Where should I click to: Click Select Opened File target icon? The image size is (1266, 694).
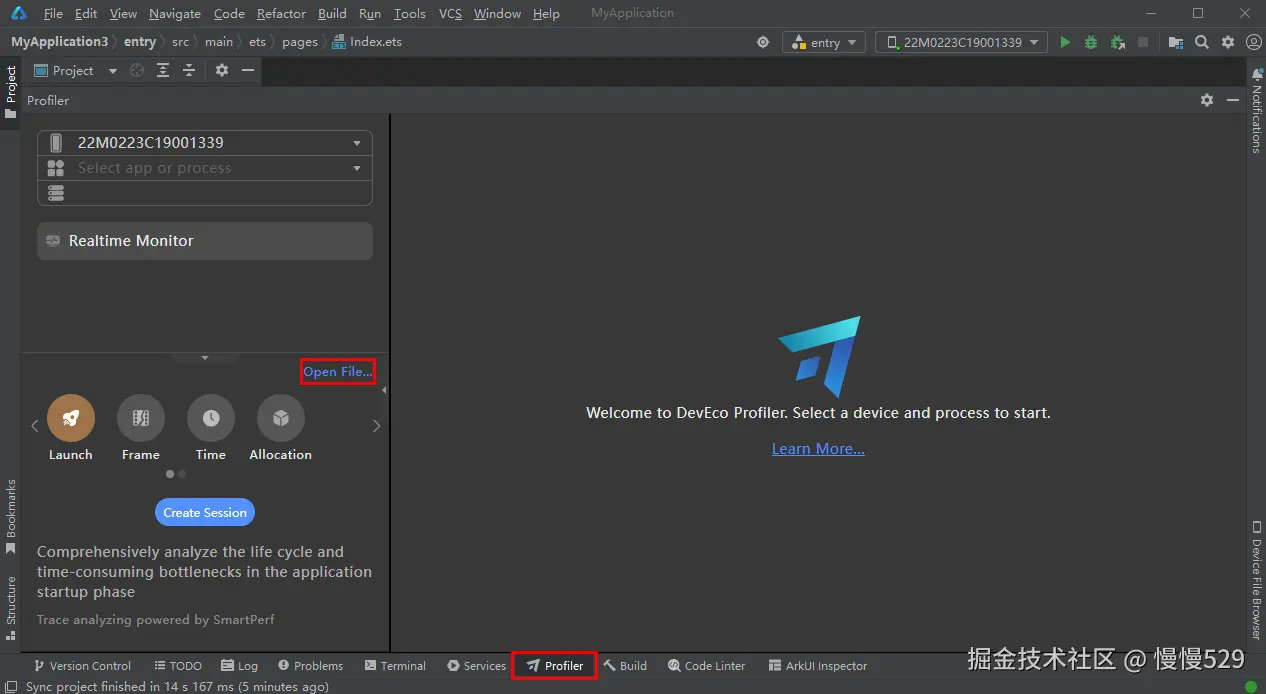coord(137,70)
